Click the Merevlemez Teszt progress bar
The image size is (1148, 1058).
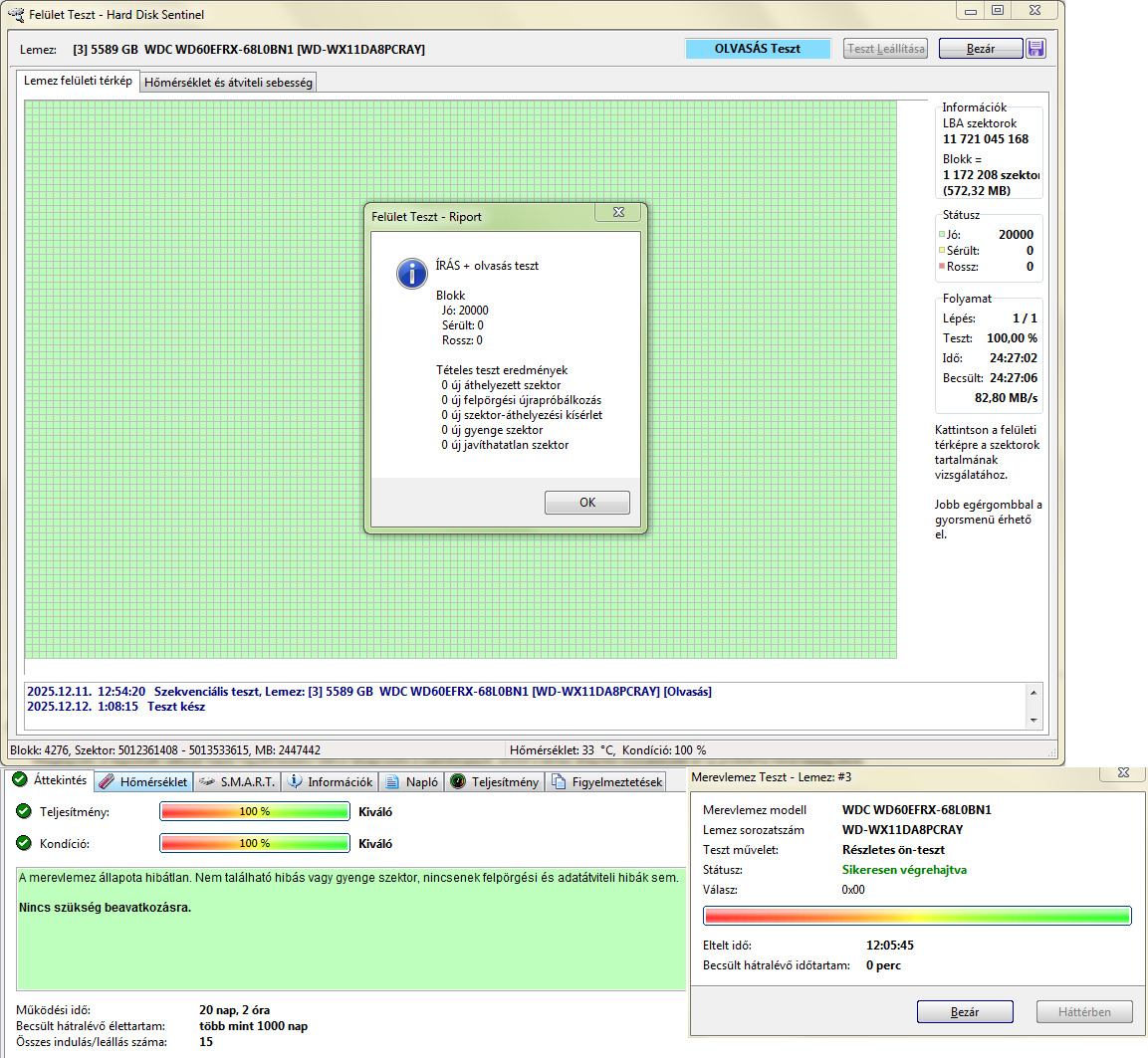pos(917,916)
